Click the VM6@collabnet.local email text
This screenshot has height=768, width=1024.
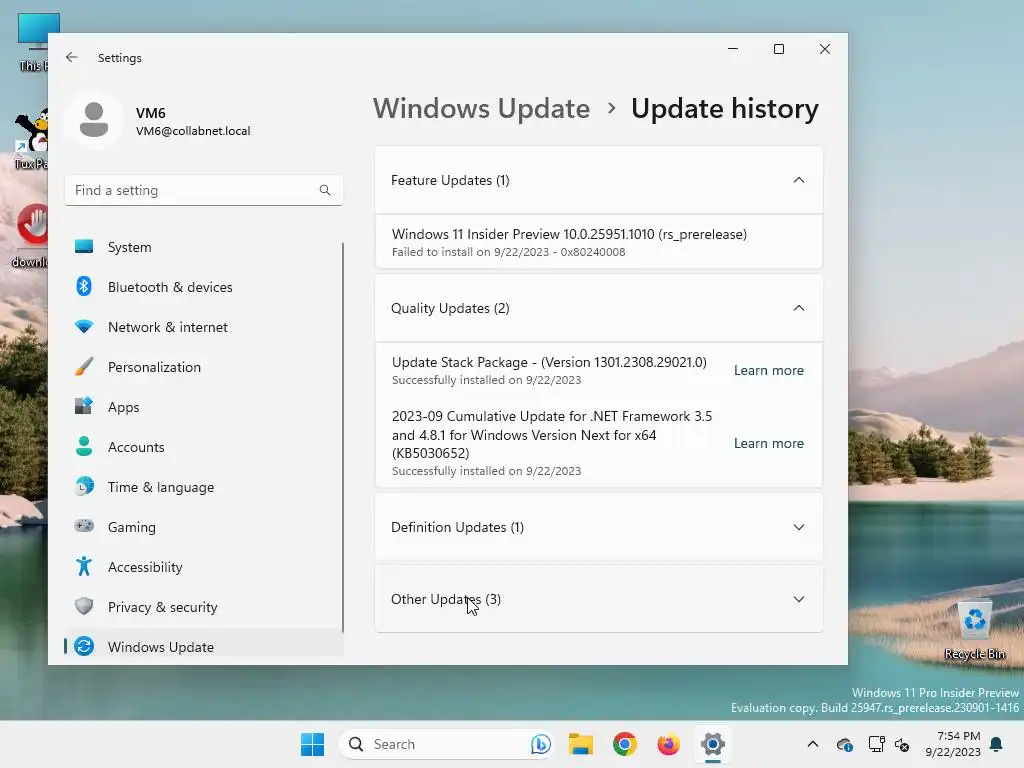[x=193, y=131]
